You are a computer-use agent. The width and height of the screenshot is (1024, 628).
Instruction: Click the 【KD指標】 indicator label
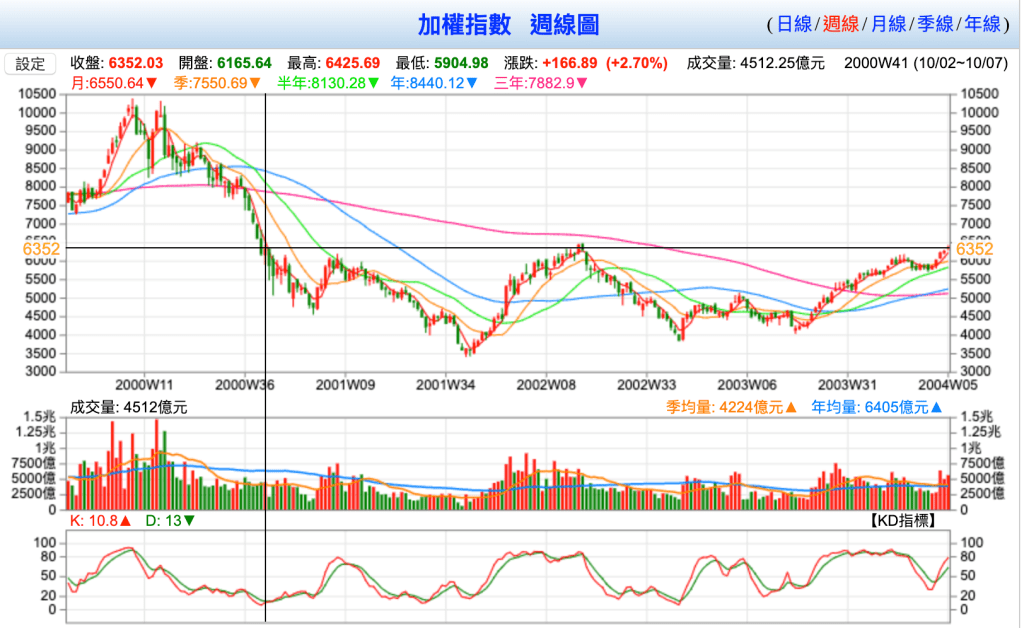pyautogui.click(x=905, y=521)
